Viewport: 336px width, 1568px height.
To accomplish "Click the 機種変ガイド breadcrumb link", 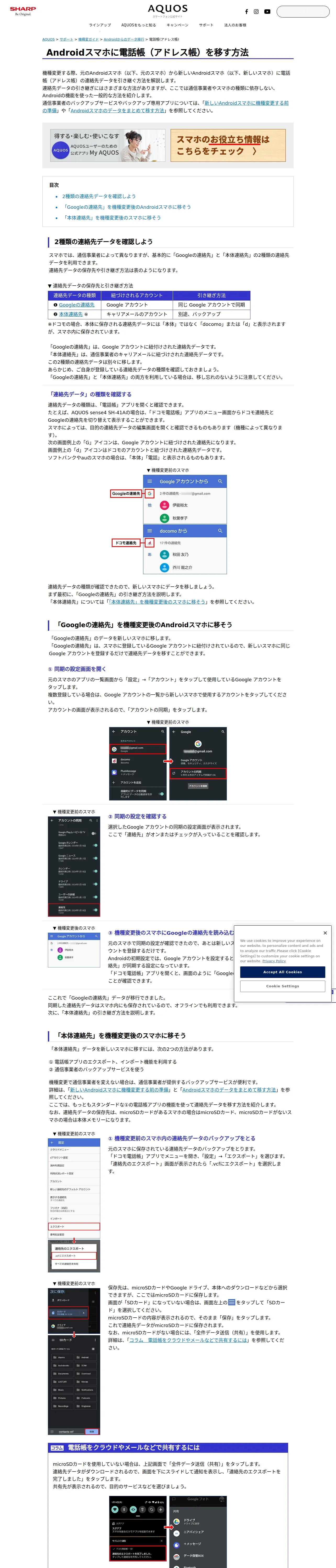I will [x=88, y=39].
